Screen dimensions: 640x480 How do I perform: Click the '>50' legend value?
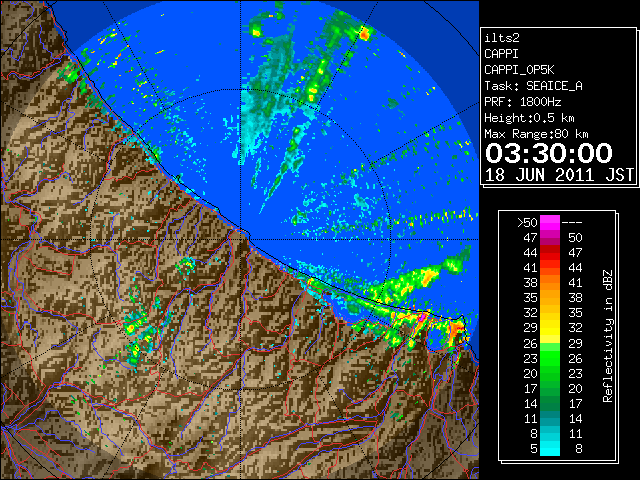coord(527,222)
